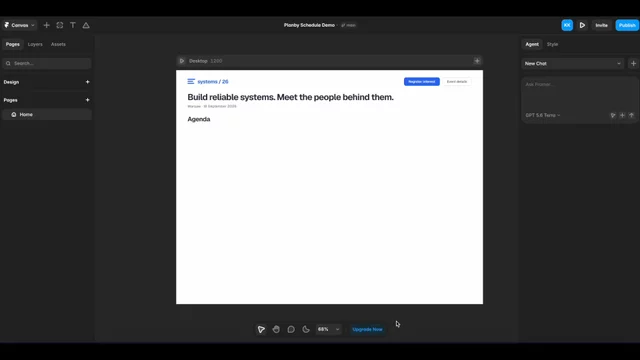Image resolution: width=640 pixels, height=360 pixels.
Task: Switch to the Style tab
Action: (x=552, y=44)
